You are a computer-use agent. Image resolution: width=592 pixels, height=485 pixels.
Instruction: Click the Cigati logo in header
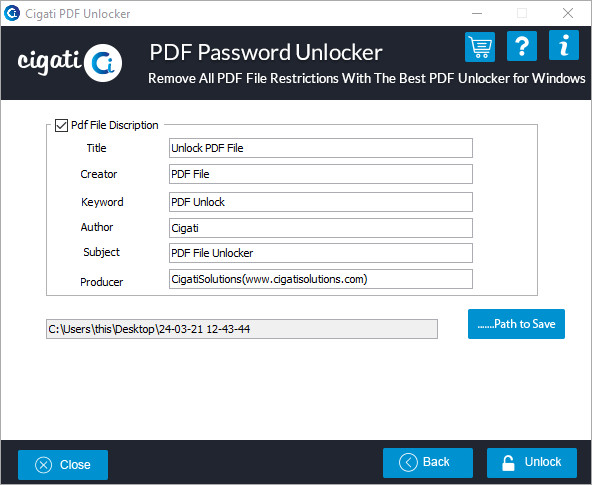coord(70,62)
